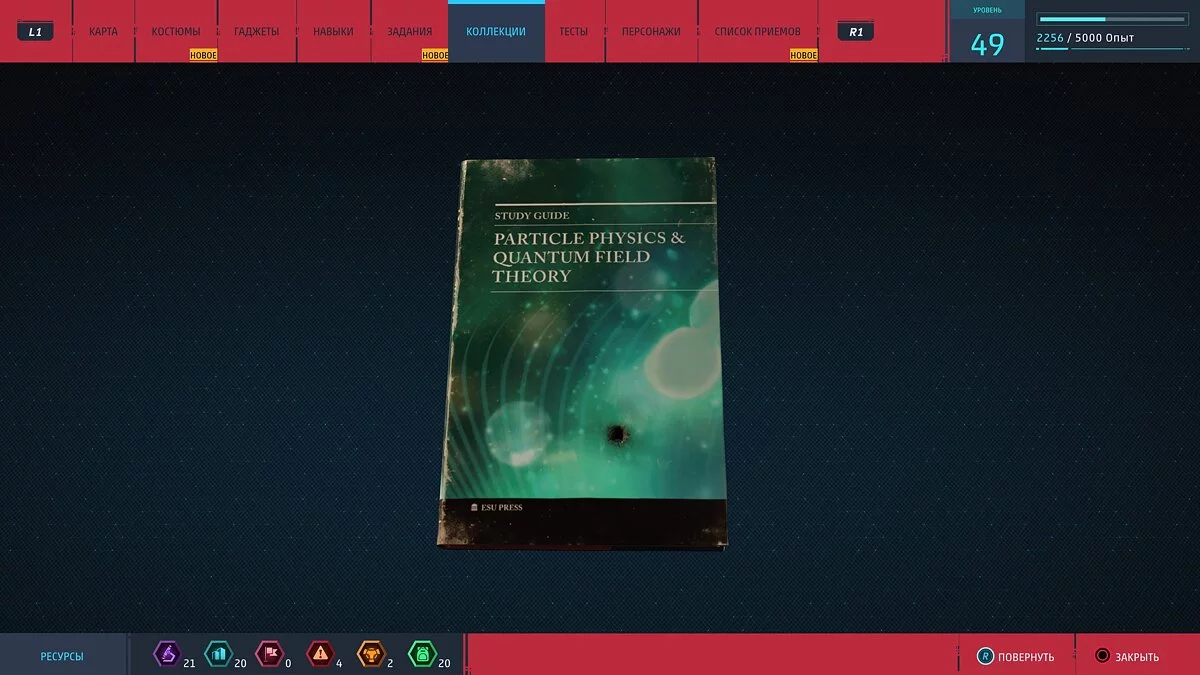Click the experience progress bar
This screenshot has height=675, width=1200.
pyautogui.click(x=1111, y=19)
